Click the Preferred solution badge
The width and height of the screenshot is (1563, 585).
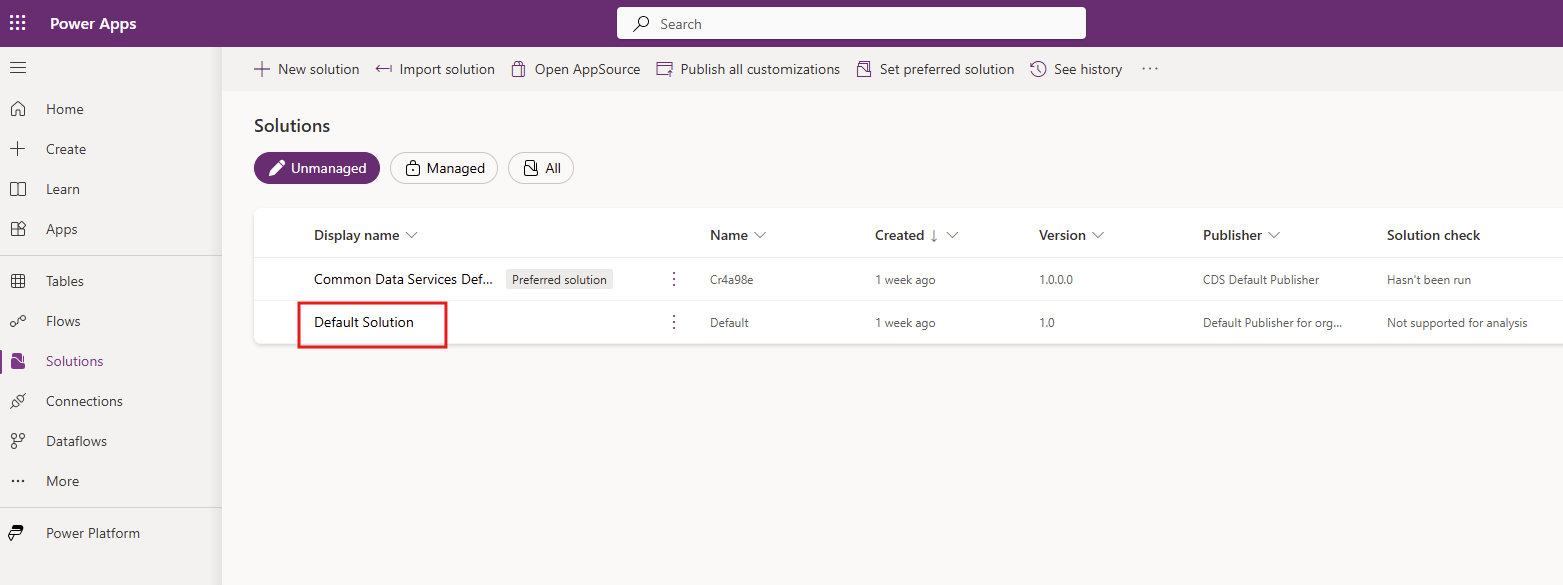[559, 280]
